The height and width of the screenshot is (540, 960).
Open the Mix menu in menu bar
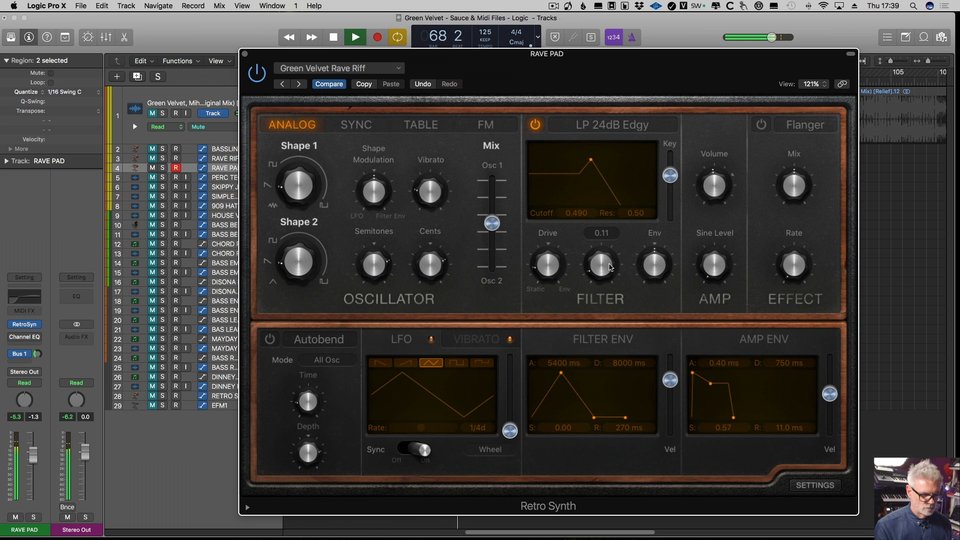pos(219,6)
